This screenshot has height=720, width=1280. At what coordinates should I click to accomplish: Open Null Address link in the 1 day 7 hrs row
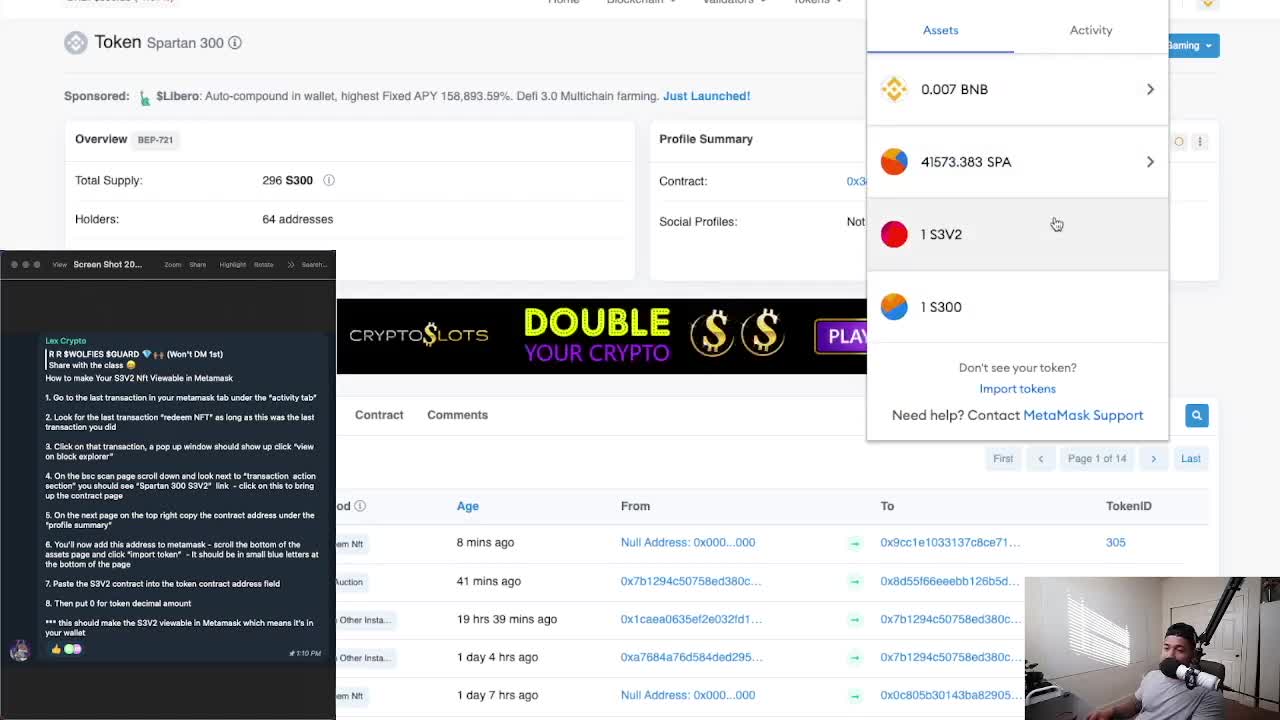688,695
